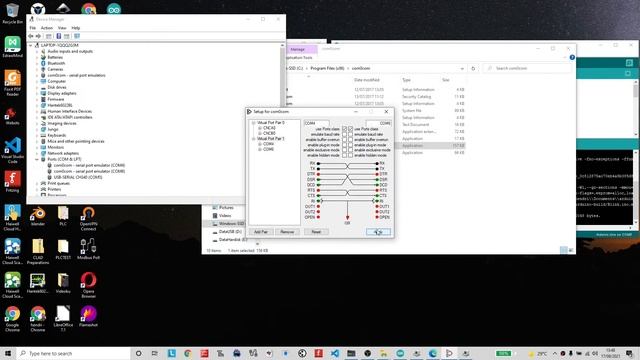Expand Audio inputs and outputs node
The width and height of the screenshot is (640, 360).
(x=37, y=51)
